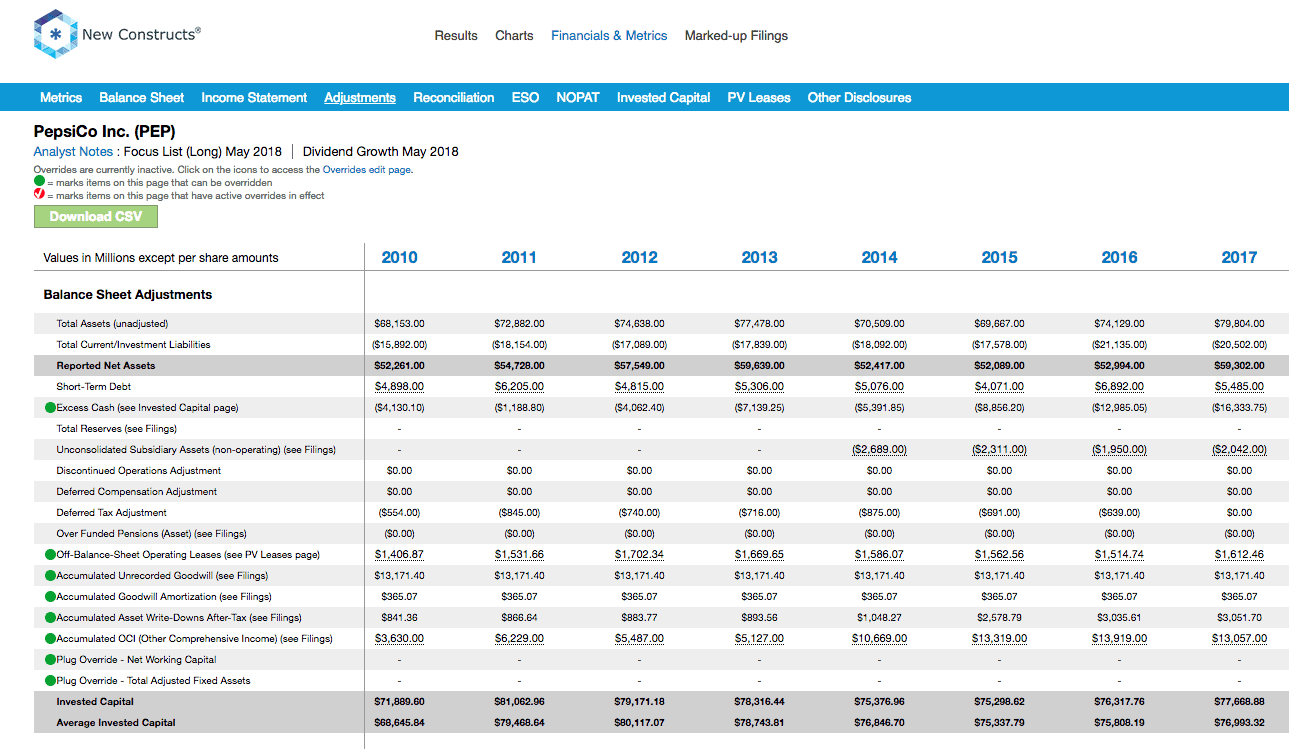
Task: Open override icon for Total Adjusted Fixed Assets plug
Action: click(50, 681)
